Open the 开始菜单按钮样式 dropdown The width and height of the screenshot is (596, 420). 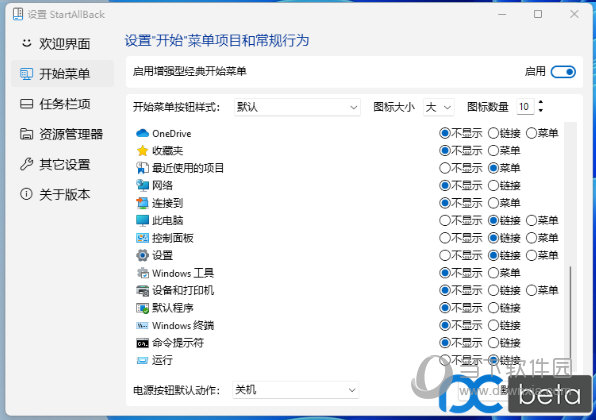tap(297, 107)
